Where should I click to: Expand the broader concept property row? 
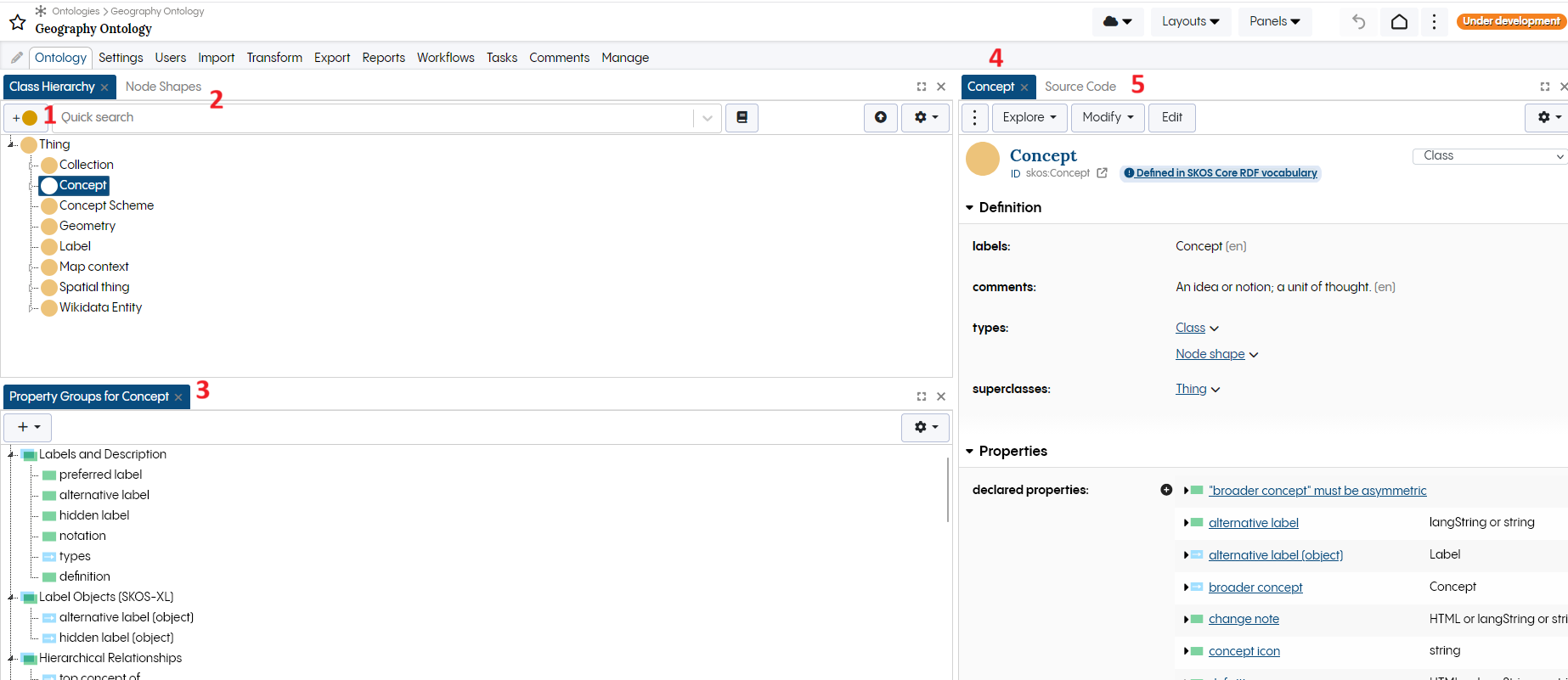coord(1186,587)
